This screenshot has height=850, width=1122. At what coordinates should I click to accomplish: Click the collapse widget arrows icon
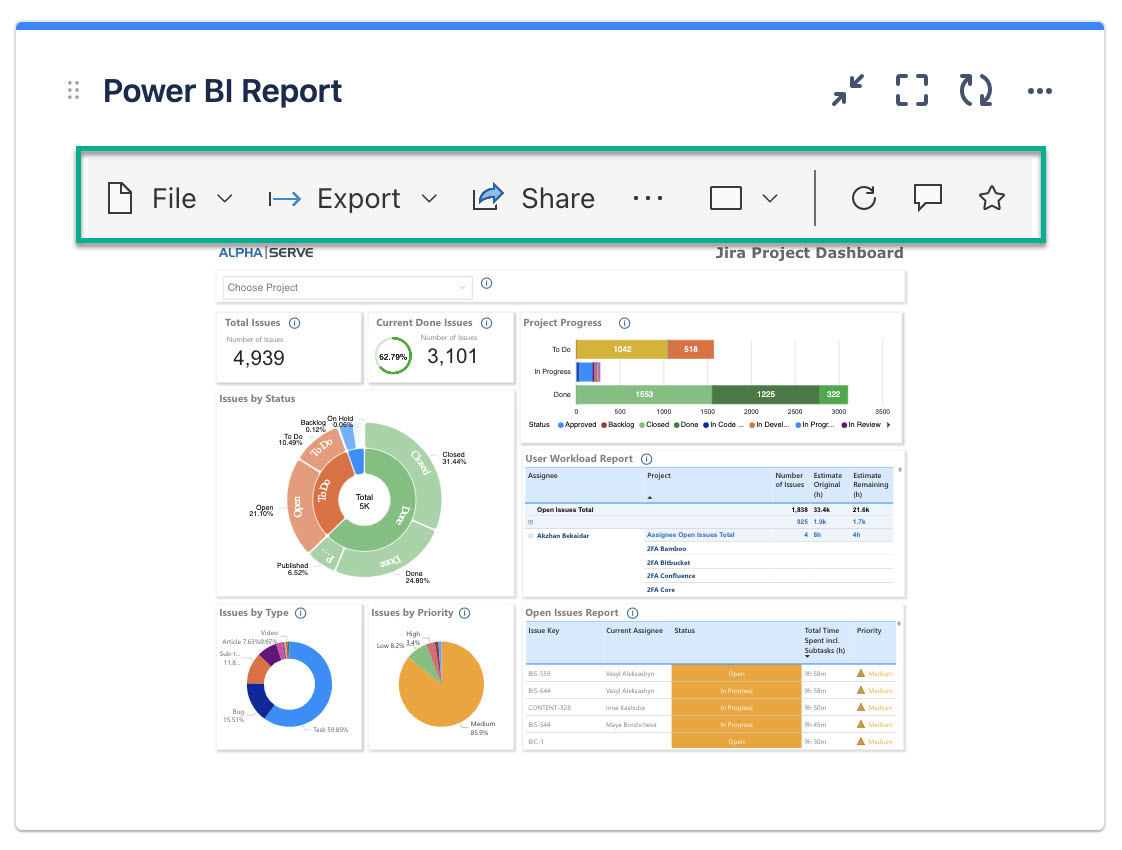tap(848, 91)
